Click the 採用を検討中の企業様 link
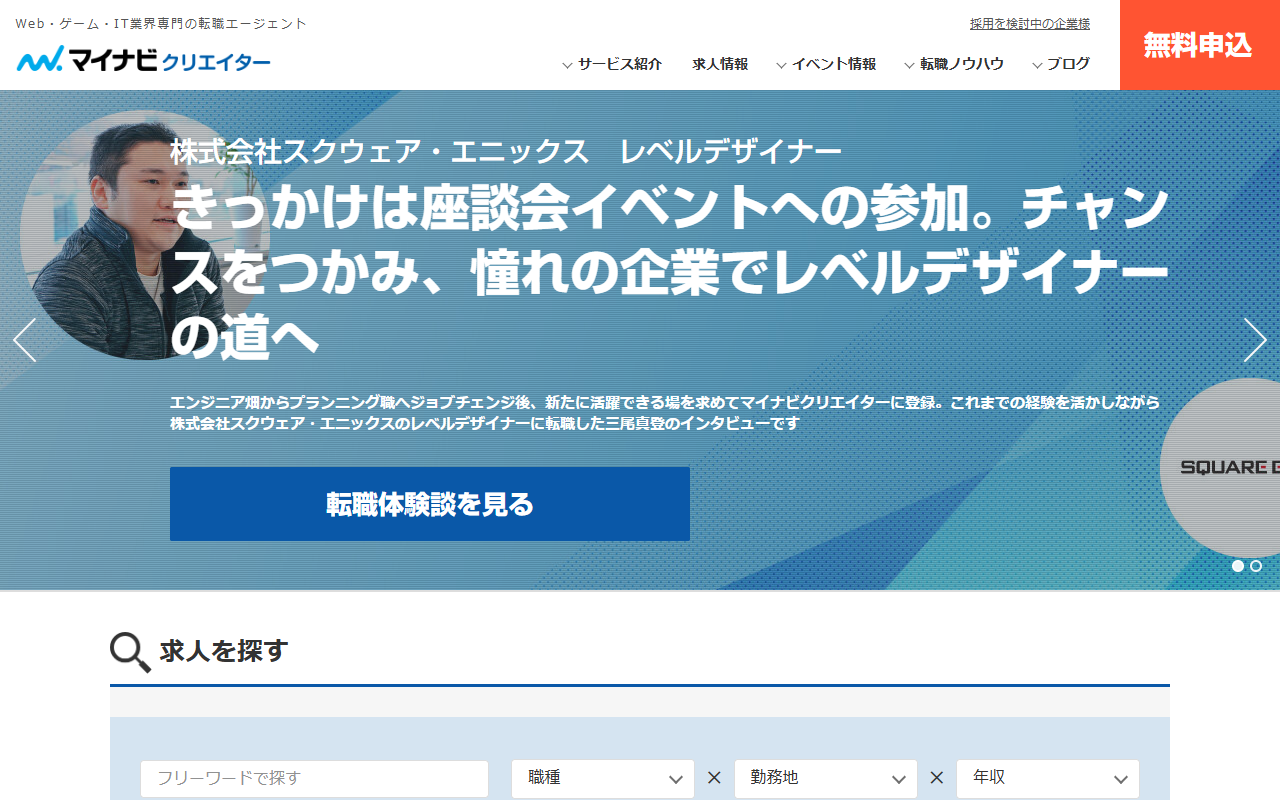This screenshot has height=800, width=1280. coord(1030,23)
